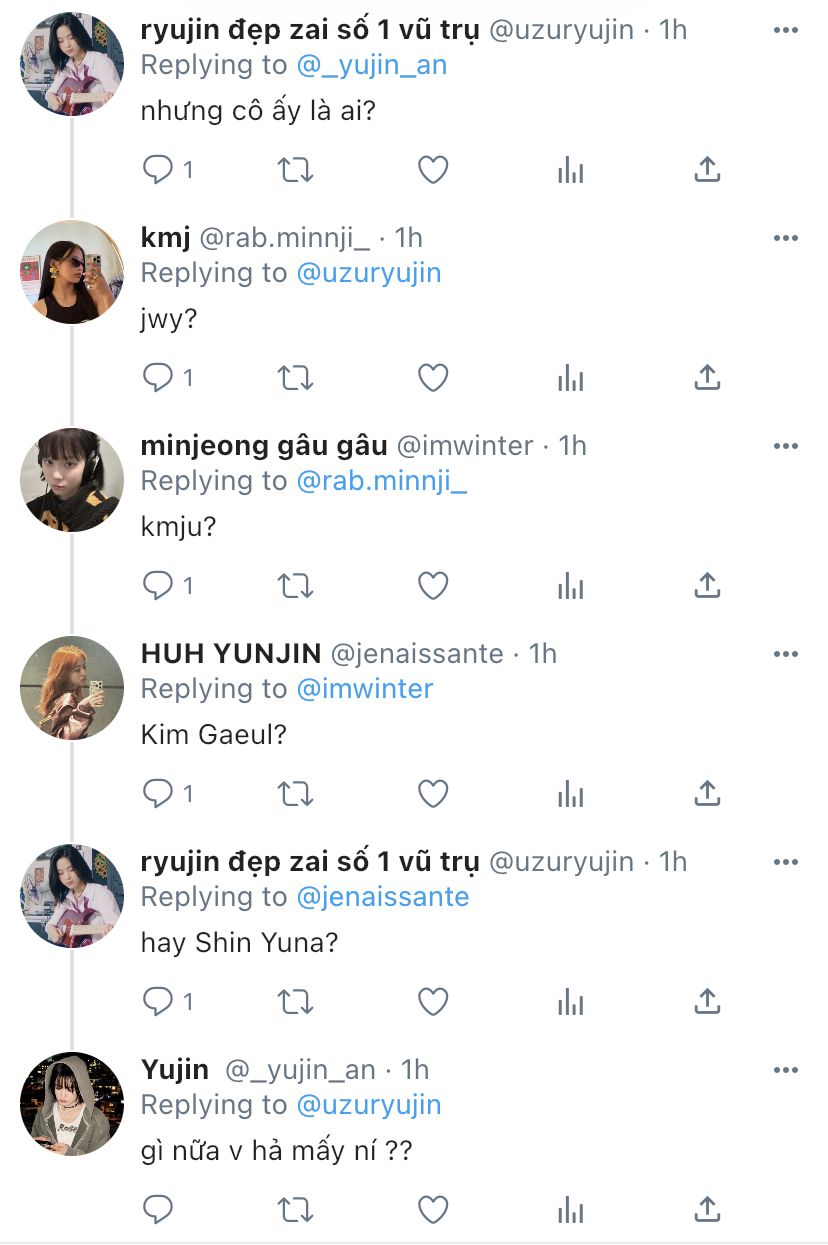Screen dimensions: 828x1245
Task: Reply to the "nhưng cô ấy là ai?" tweet
Action: pos(159,170)
